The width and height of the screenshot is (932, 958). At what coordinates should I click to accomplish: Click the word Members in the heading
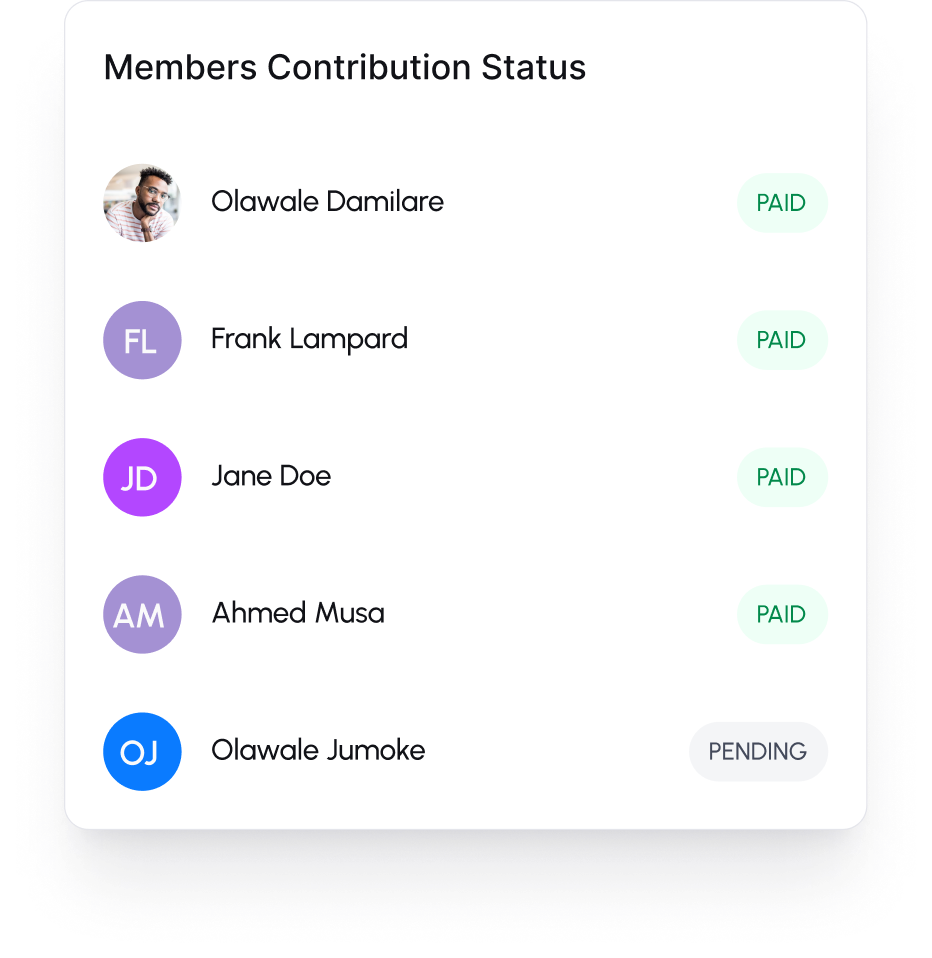180,68
